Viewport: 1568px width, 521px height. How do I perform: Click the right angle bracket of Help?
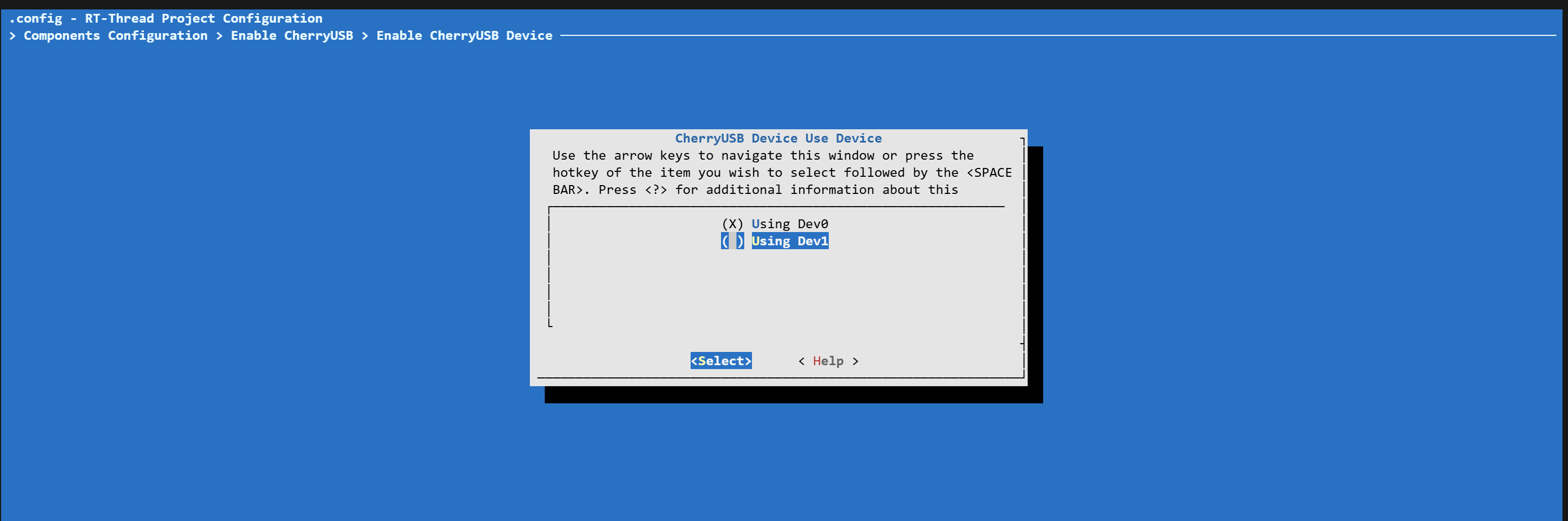(855, 361)
